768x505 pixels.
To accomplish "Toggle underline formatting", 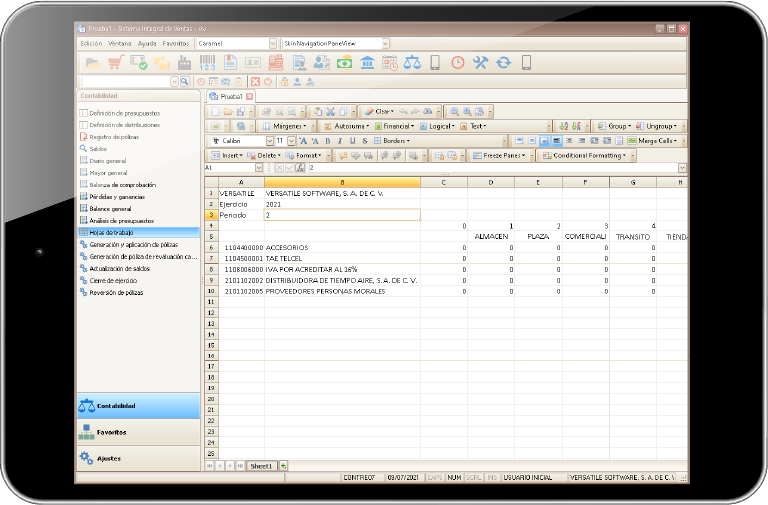I will (x=352, y=141).
